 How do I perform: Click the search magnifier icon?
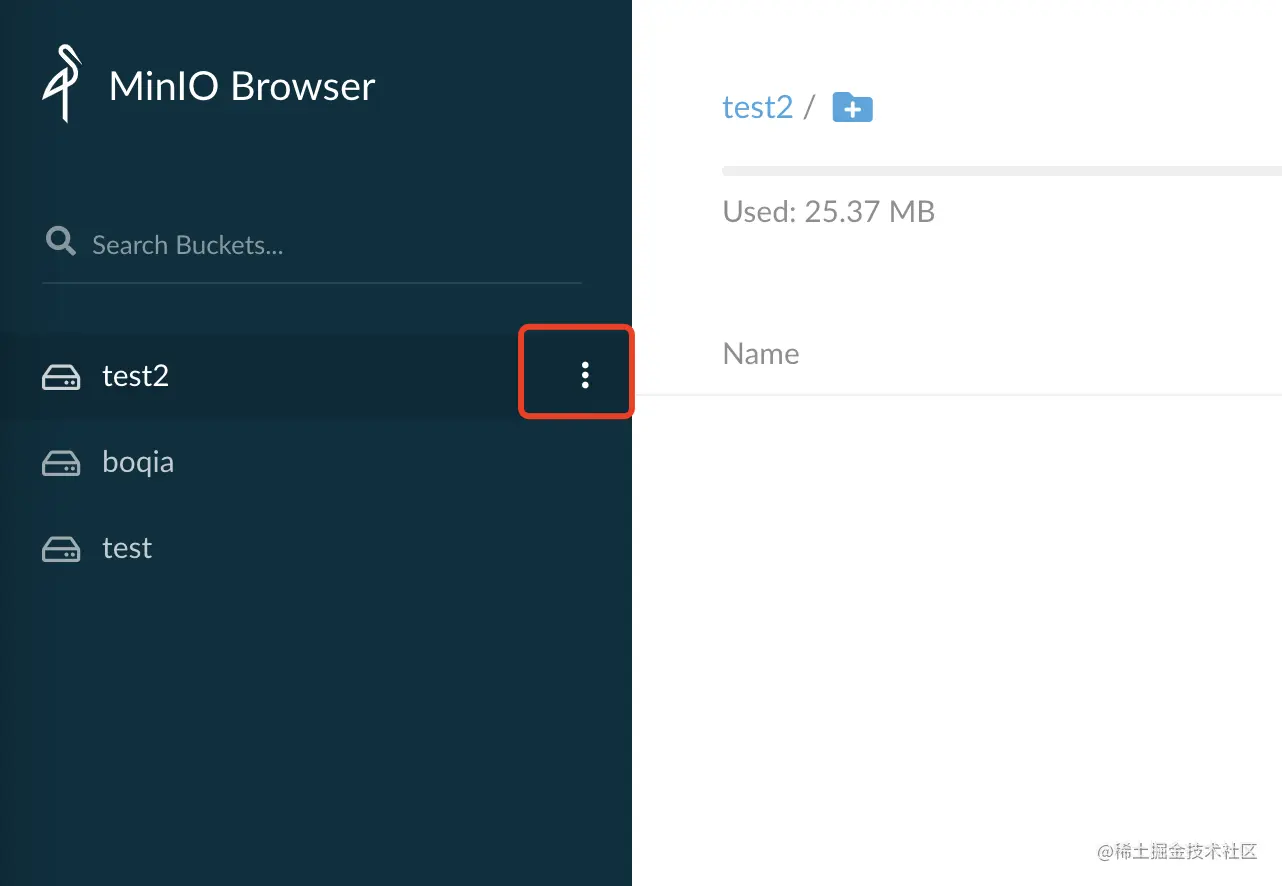[61, 241]
